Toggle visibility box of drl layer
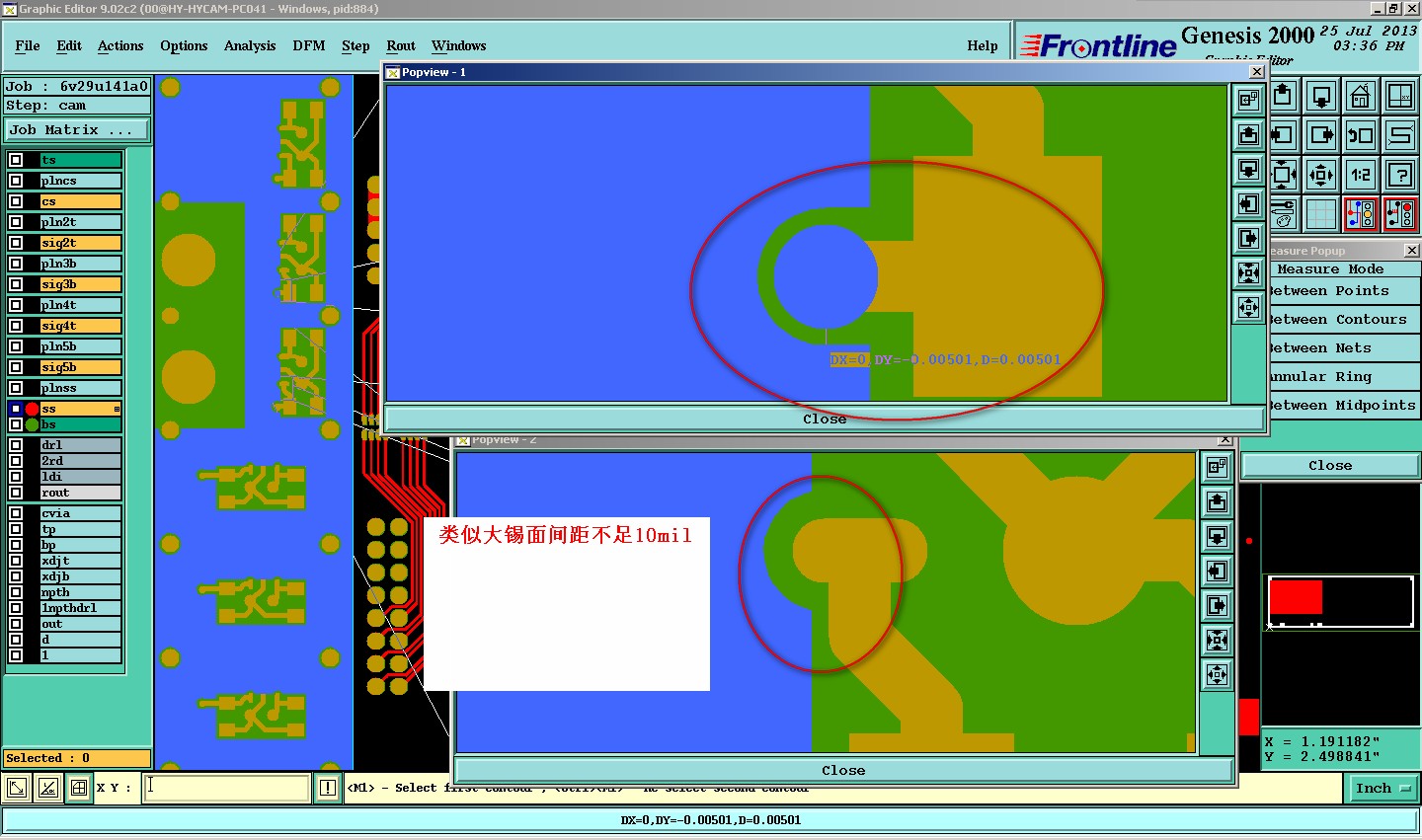1422x840 pixels. (16, 445)
